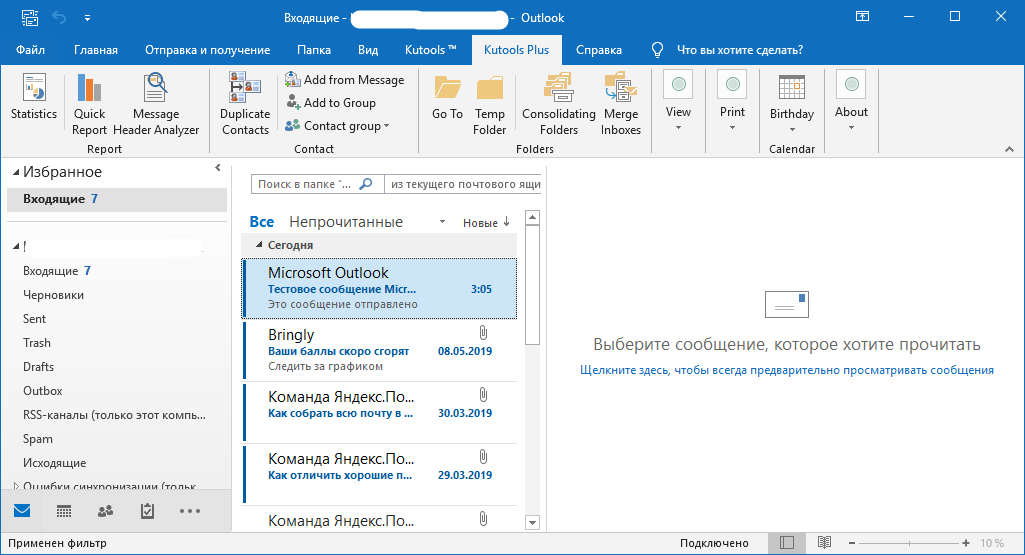Click Add from Message button

coord(344,80)
